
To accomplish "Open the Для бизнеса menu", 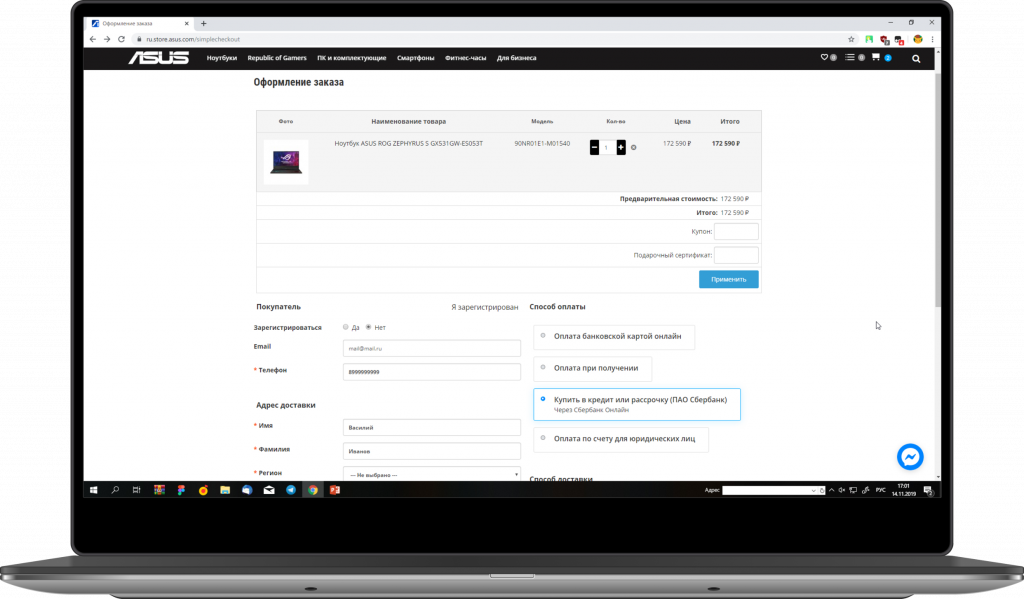I will (x=517, y=58).
